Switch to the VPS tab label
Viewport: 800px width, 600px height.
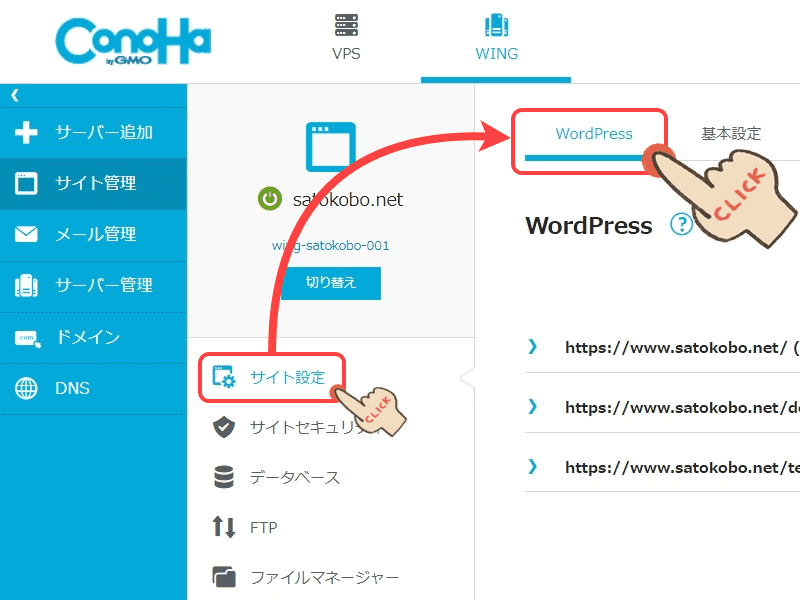pos(346,54)
